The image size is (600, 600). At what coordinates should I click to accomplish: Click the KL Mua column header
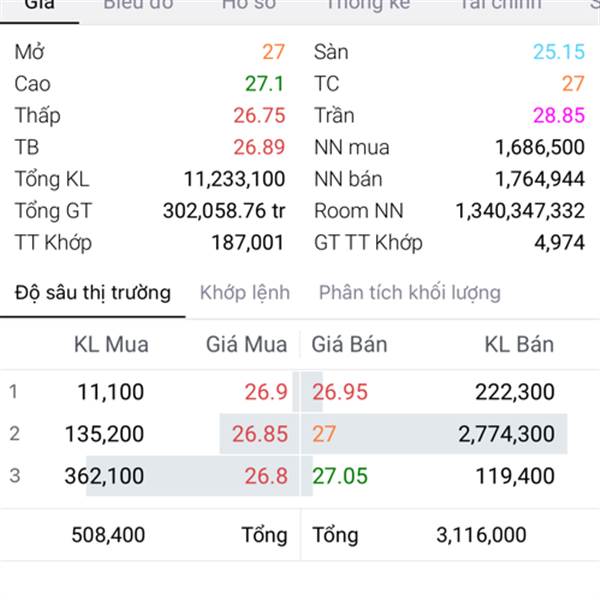coord(111,344)
